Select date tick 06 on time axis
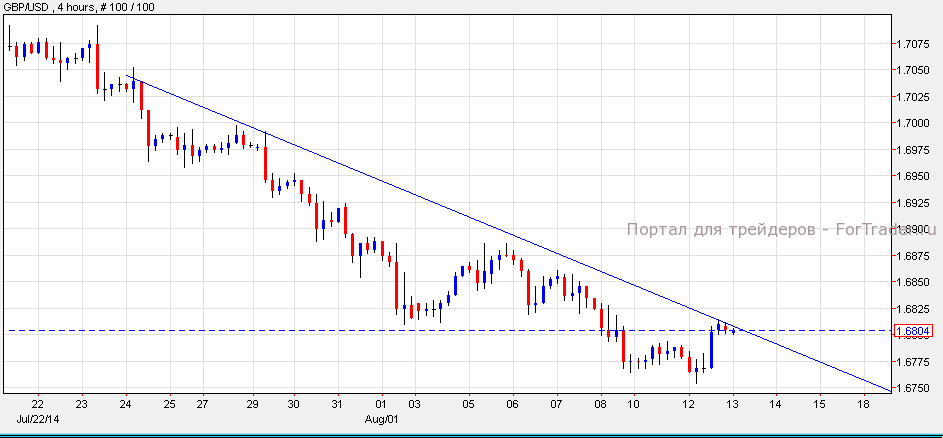Image resolution: width=943 pixels, height=438 pixels. click(x=513, y=404)
